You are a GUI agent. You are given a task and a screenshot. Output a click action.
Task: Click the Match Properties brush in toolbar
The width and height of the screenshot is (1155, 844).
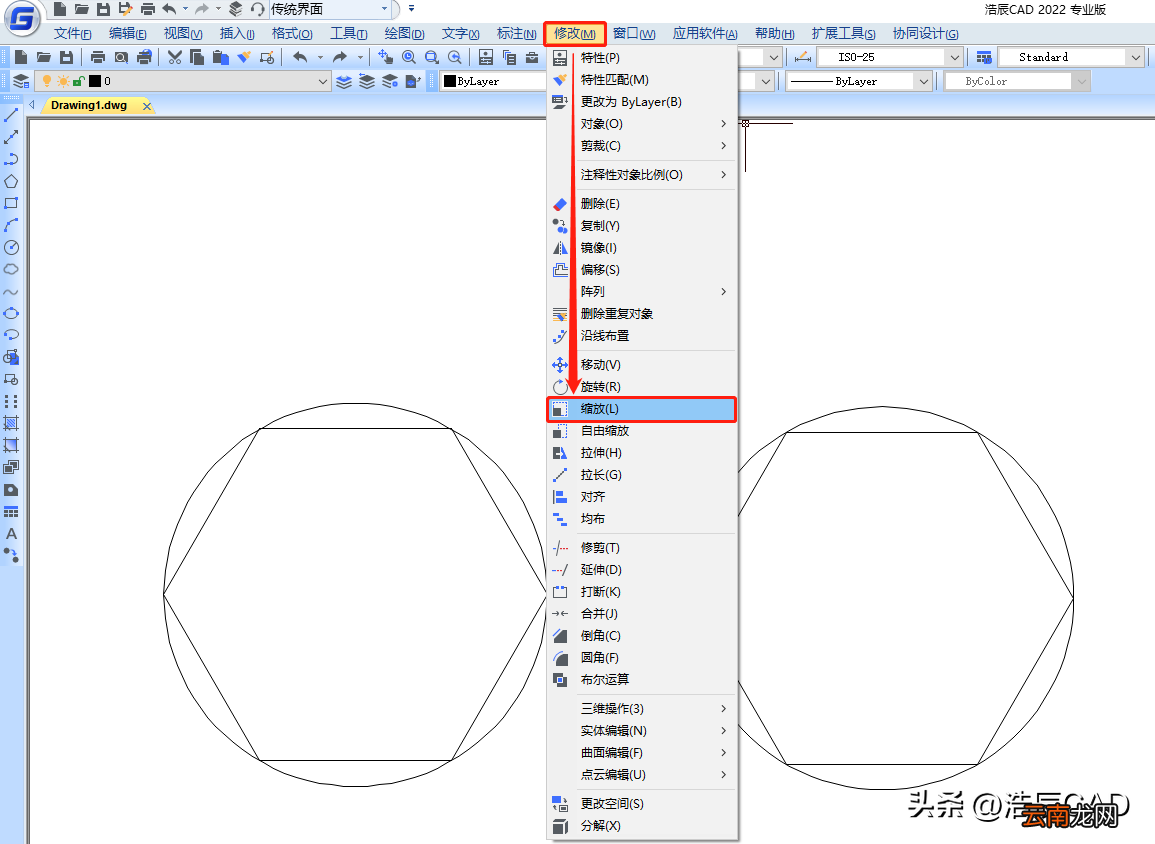pyautogui.click(x=244, y=57)
